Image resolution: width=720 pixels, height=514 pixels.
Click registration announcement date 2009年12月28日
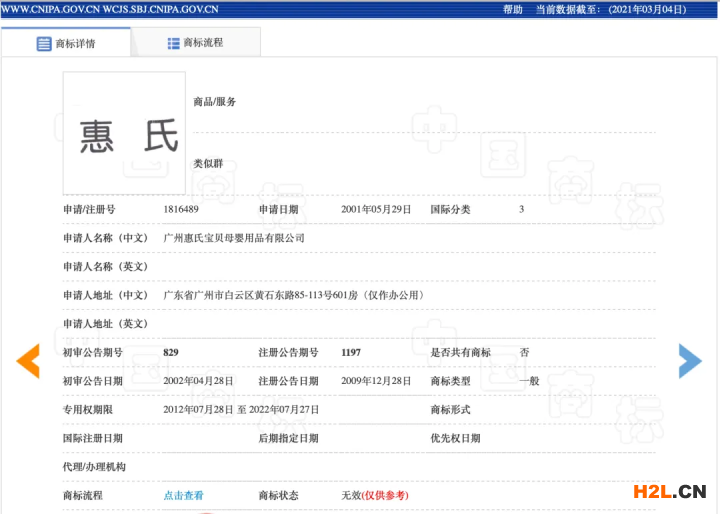coord(376,381)
